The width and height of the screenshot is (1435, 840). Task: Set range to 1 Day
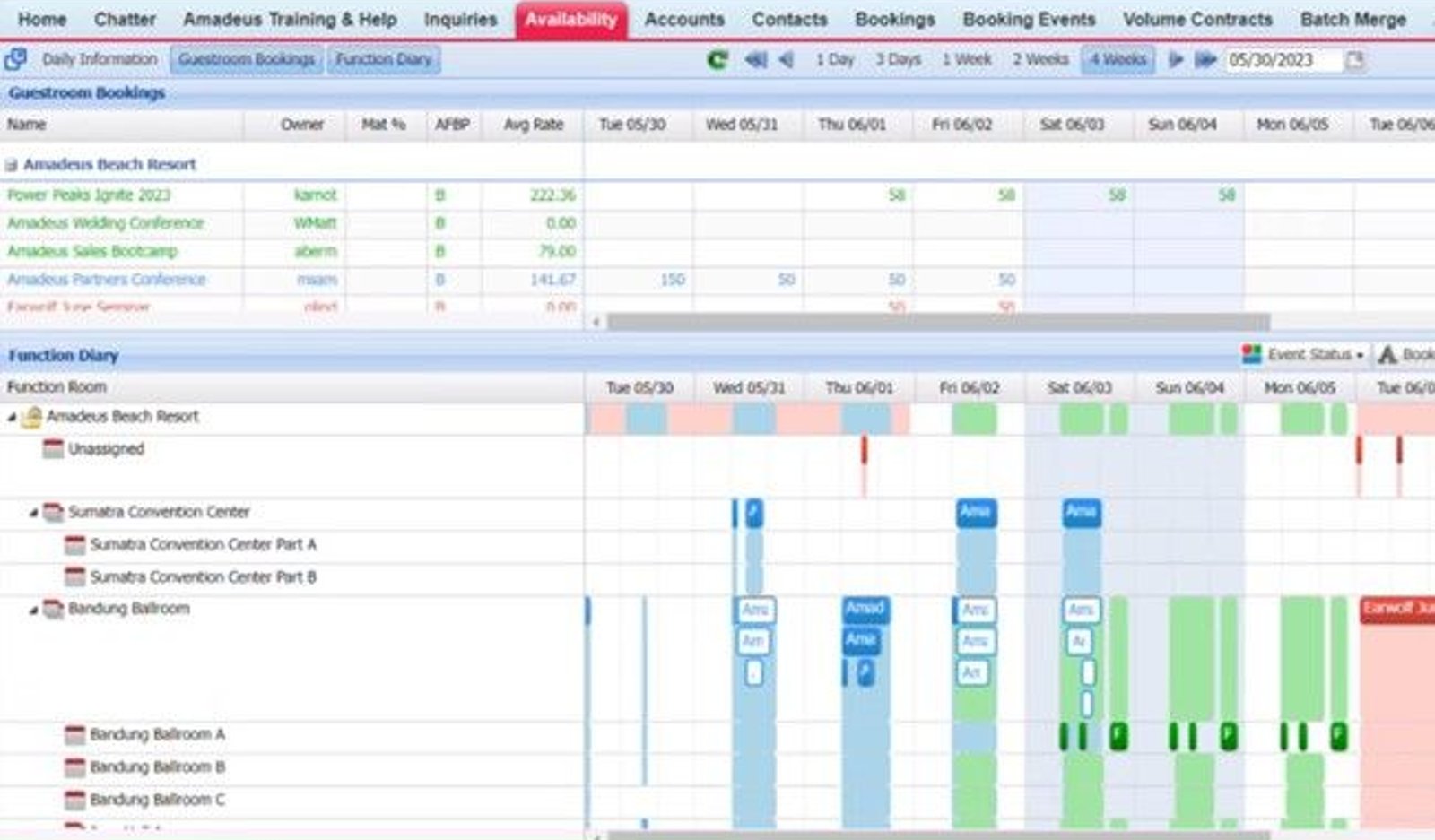834,59
